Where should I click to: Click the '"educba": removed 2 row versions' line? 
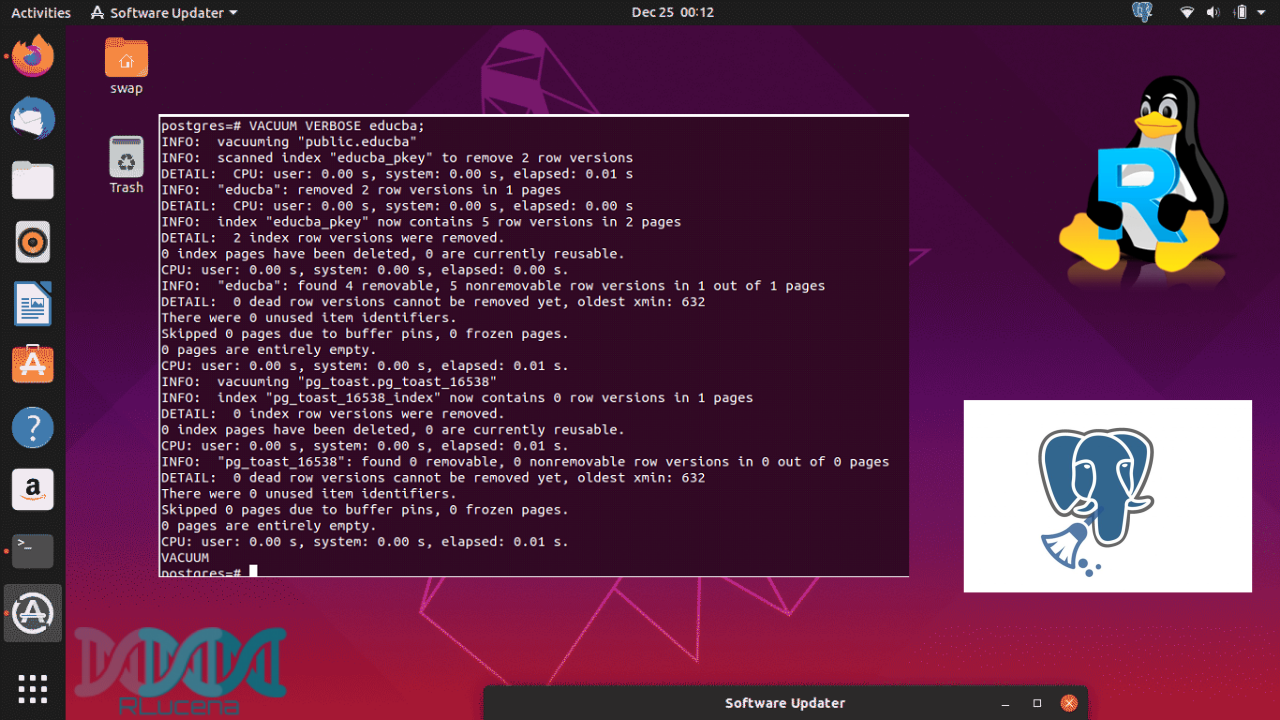[x=361, y=190]
